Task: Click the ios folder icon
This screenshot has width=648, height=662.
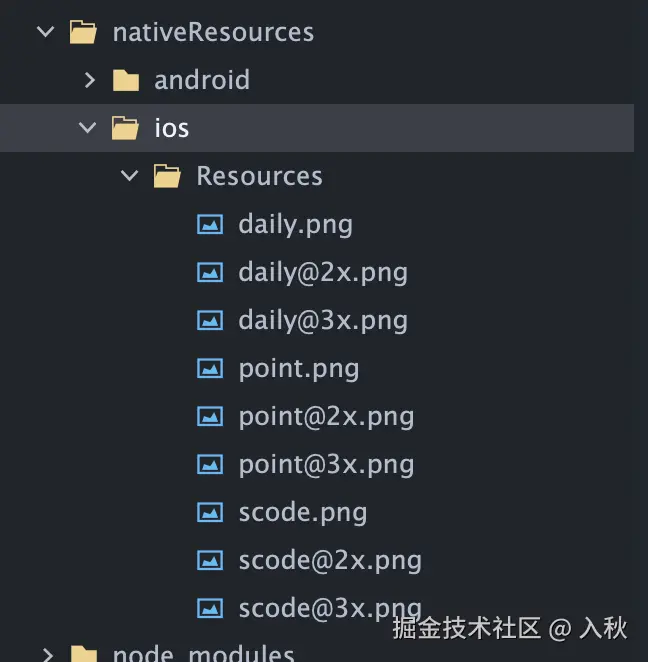Action: click(x=125, y=128)
